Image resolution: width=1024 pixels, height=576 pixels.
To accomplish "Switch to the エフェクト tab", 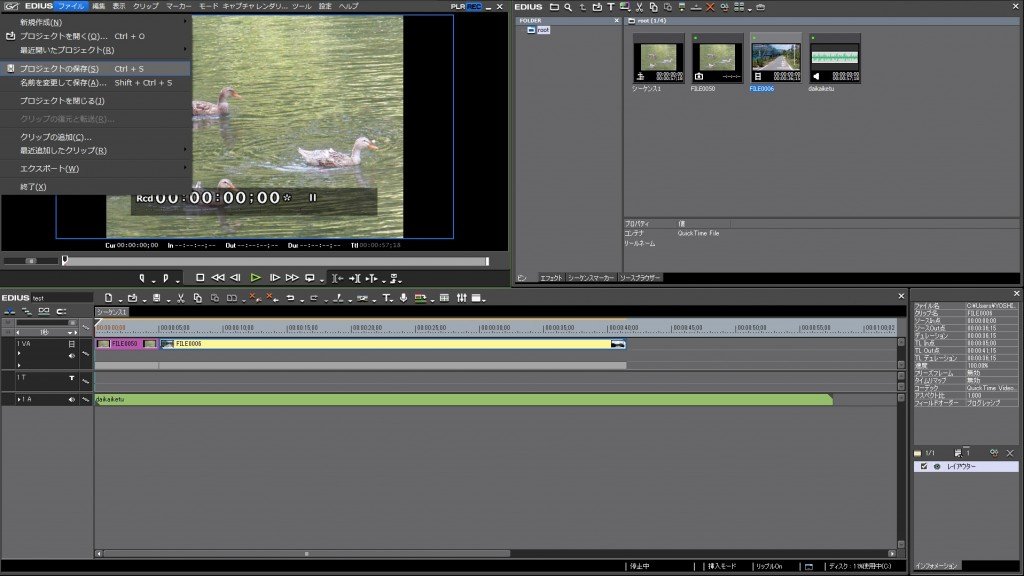I will click(551, 278).
